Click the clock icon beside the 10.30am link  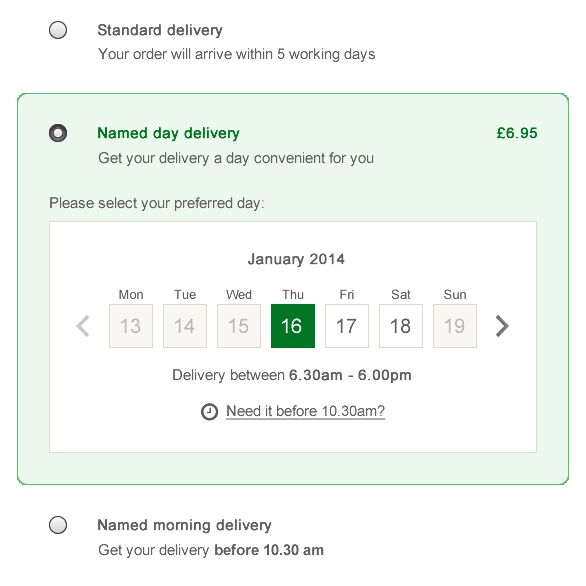[x=209, y=411]
